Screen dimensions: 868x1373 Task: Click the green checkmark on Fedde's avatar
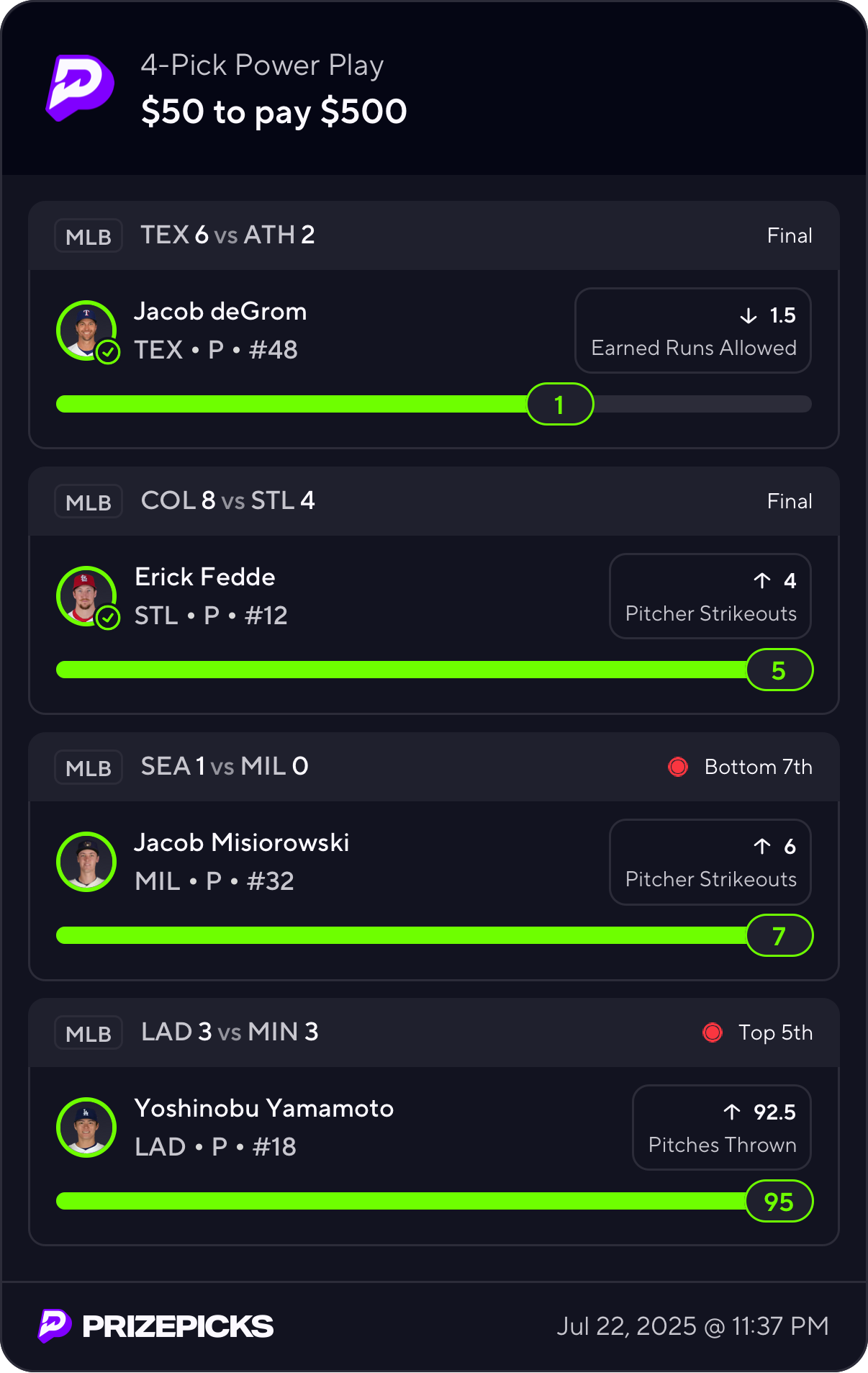click(x=108, y=618)
